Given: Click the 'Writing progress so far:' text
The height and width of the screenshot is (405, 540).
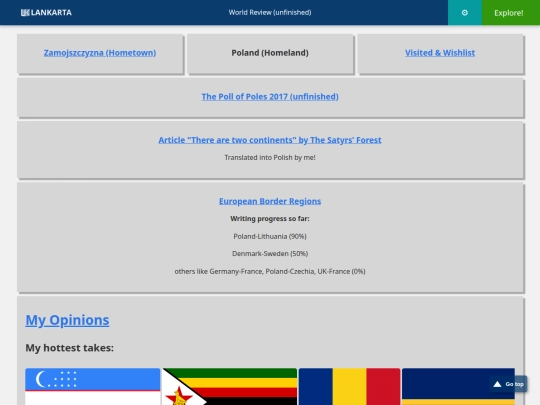Looking at the screenshot, I should click(x=270, y=219).
